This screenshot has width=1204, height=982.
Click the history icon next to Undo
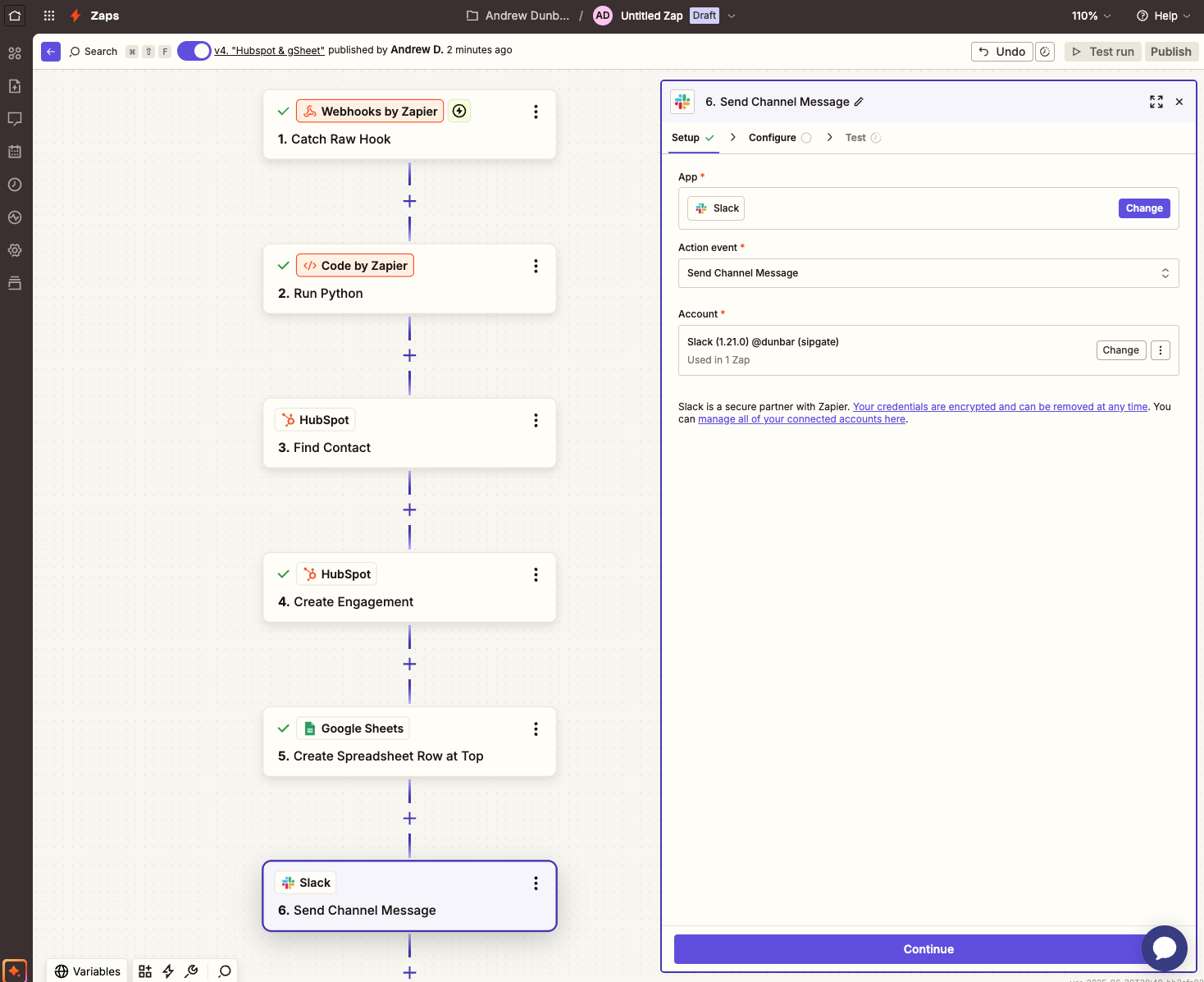1045,52
